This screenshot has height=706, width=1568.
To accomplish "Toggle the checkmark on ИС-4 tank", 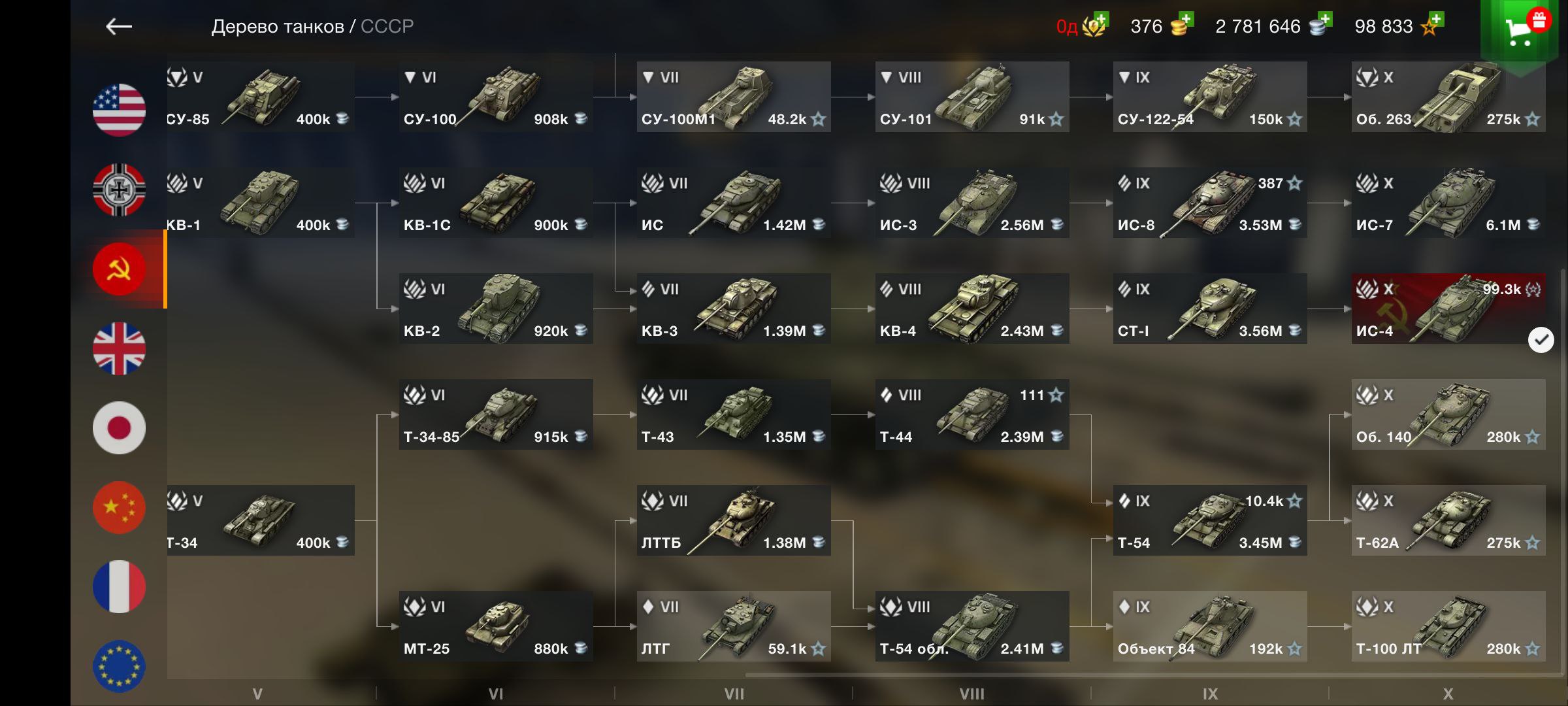I will click(1541, 340).
